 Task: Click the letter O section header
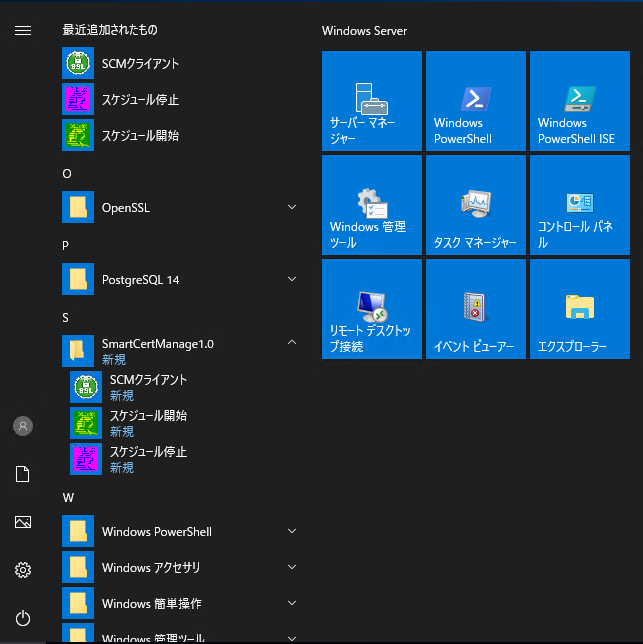pyautogui.click(x=67, y=174)
